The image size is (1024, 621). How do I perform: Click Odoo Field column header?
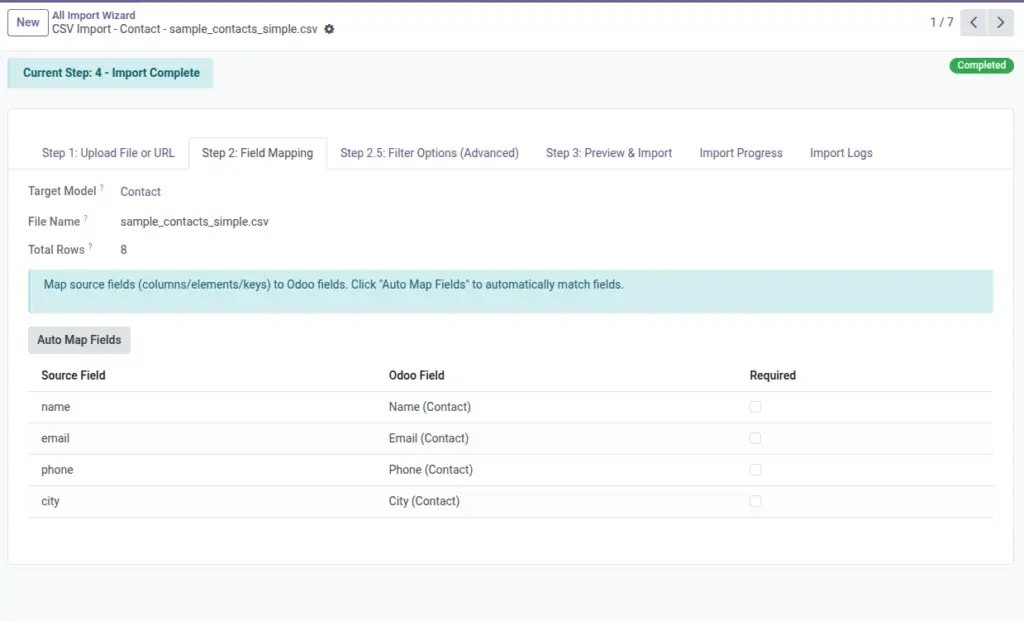416,375
